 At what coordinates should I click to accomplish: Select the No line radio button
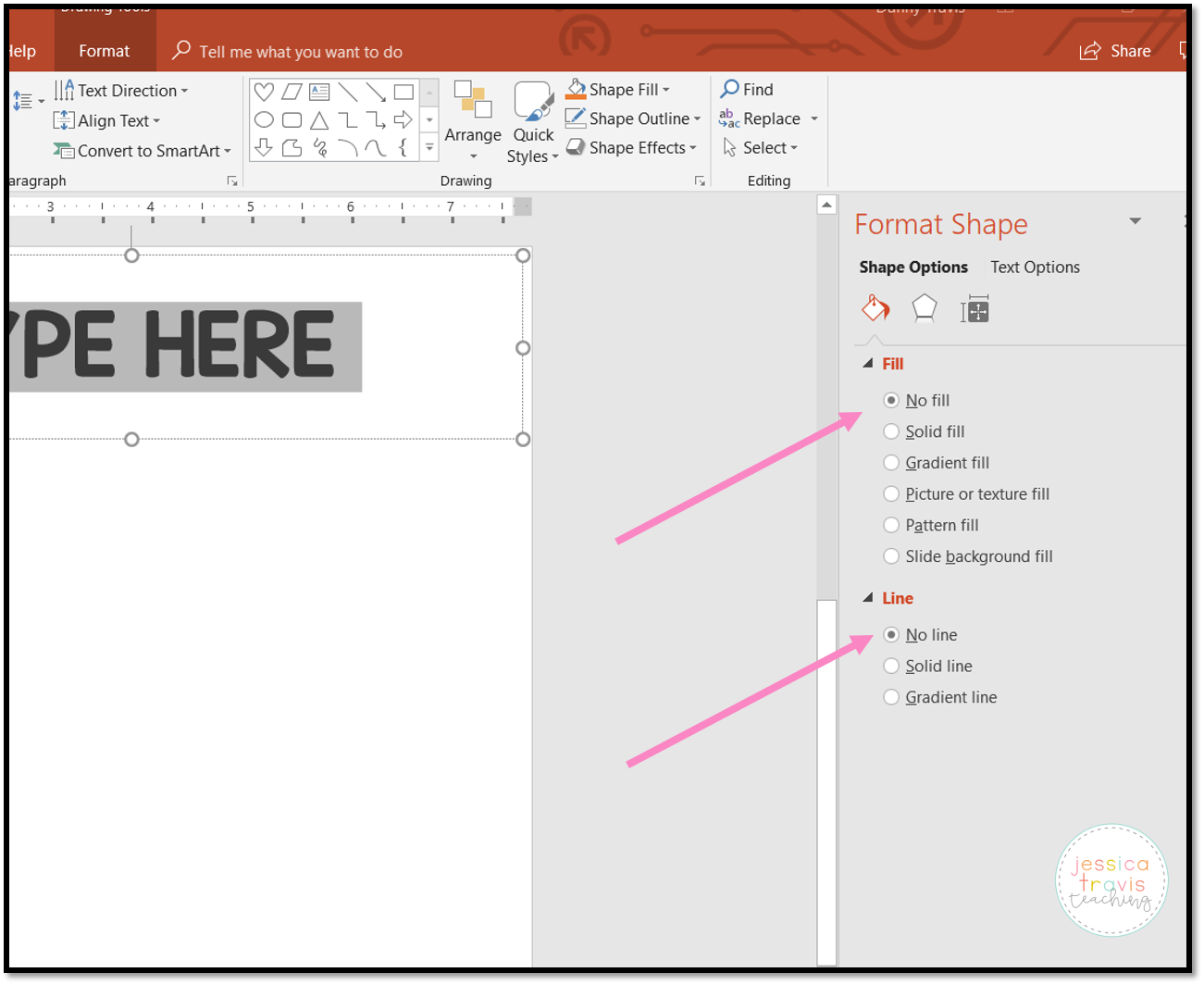coord(891,634)
